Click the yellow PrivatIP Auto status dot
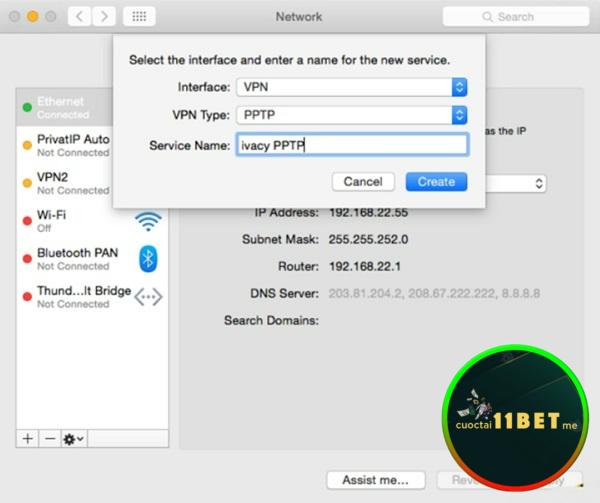 tap(27, 145)
